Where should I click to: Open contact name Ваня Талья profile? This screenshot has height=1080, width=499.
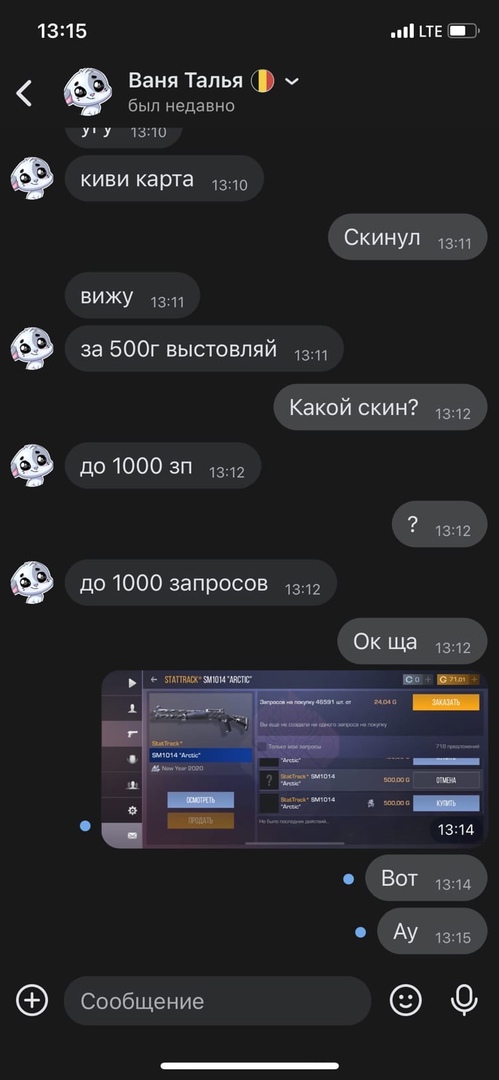pos(185,81)
